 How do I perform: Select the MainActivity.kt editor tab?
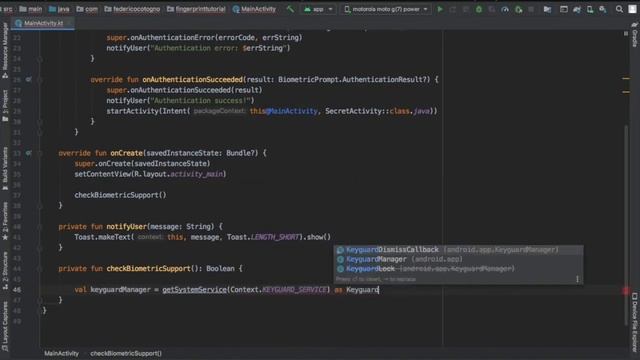click(x=42, y=23)
